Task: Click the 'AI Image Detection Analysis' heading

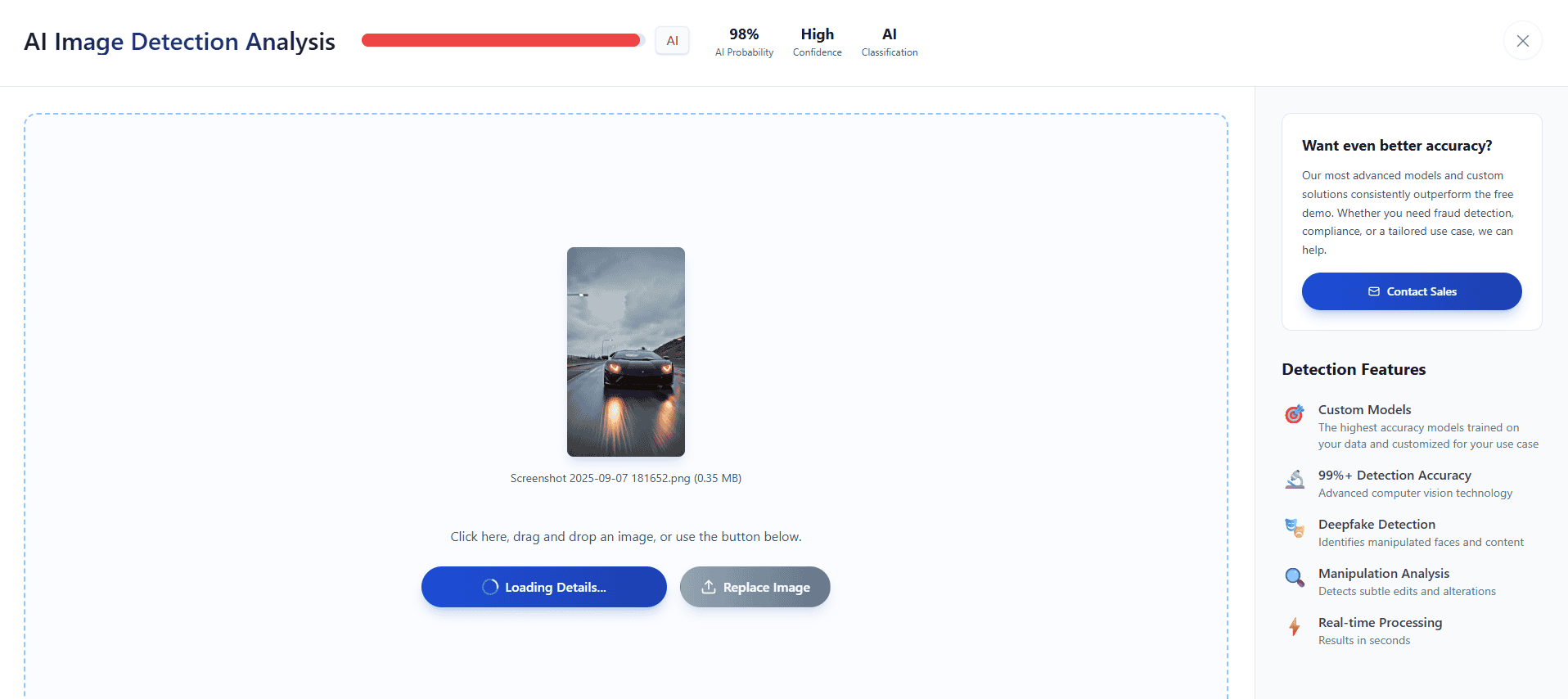Action: point(179,42)
